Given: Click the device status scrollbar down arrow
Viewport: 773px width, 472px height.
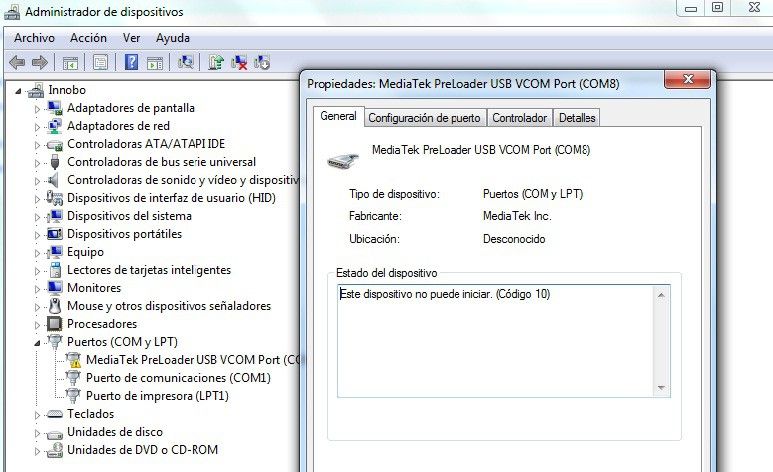Looking at the screenshot, I should [661, 388].
